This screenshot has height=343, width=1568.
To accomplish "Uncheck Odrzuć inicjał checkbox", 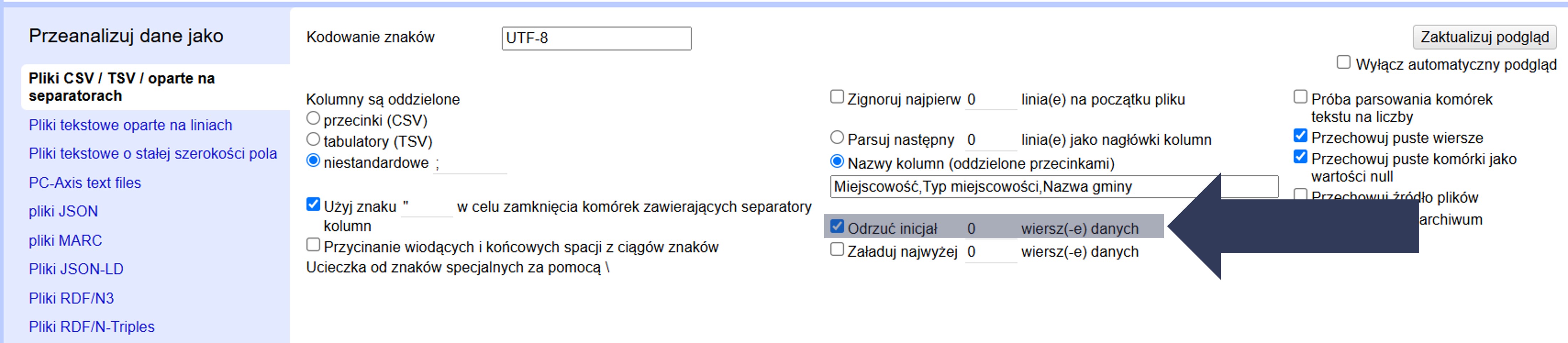I will coord(837,227).
